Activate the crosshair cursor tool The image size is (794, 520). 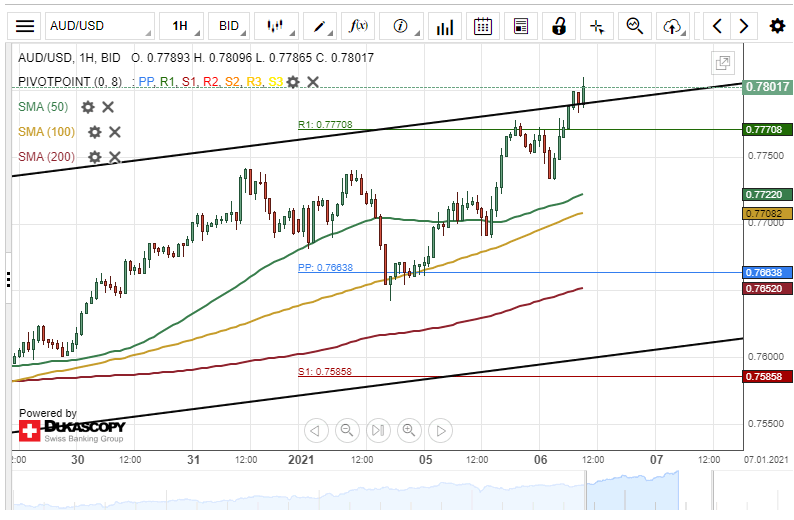tap(597, 26)
